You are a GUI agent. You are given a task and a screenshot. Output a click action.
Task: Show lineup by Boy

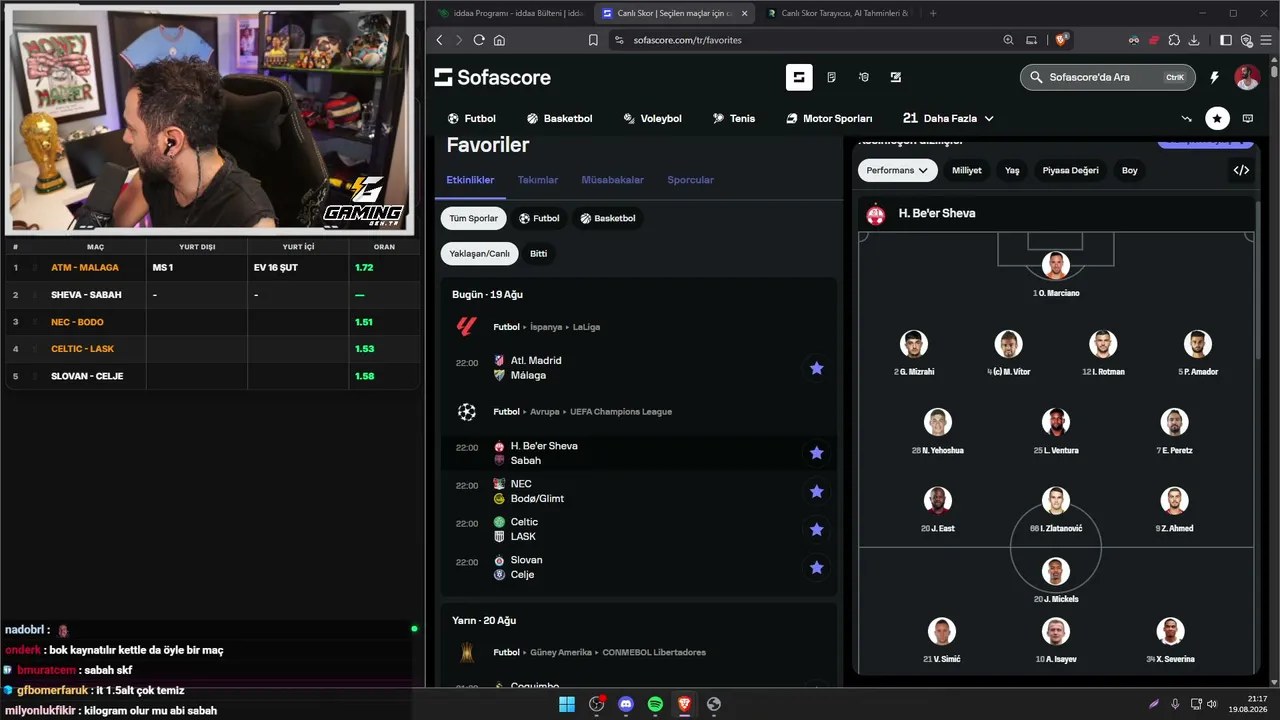pyautogui.click(x=1129, y=170)
